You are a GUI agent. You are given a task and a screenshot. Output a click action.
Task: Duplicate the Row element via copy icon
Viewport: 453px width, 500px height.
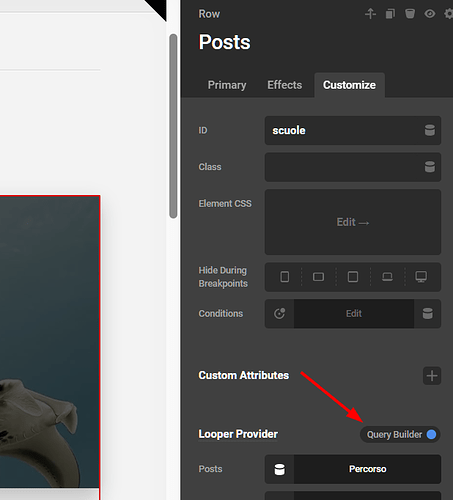390,14
